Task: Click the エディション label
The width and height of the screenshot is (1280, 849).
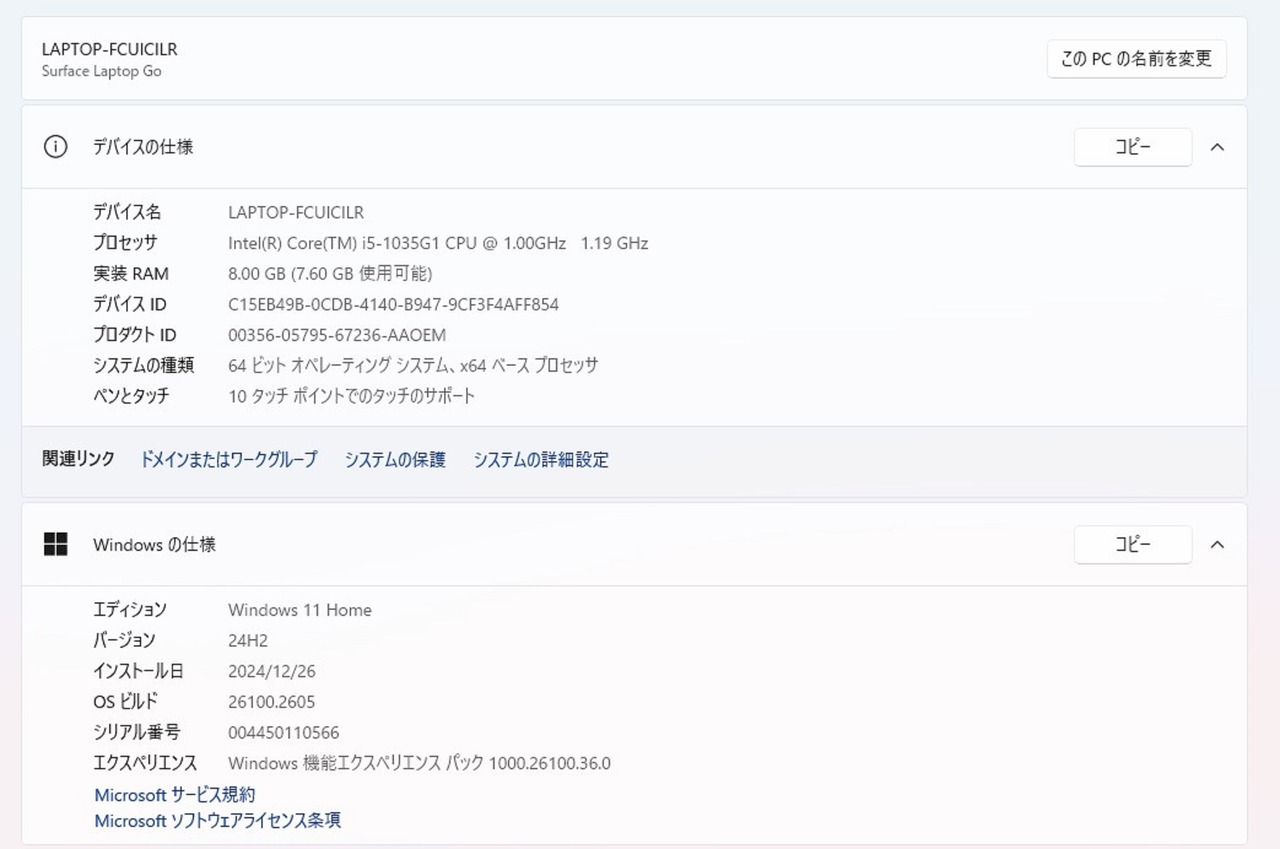Action: click(x=130, y=610)
